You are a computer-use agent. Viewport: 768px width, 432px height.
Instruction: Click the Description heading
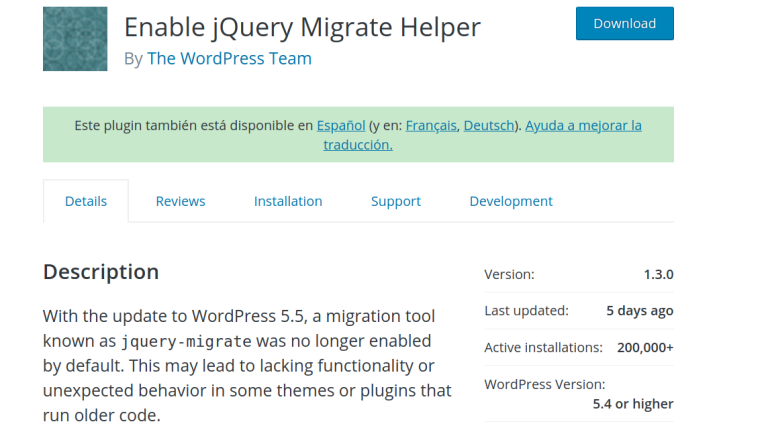point(101,272)
